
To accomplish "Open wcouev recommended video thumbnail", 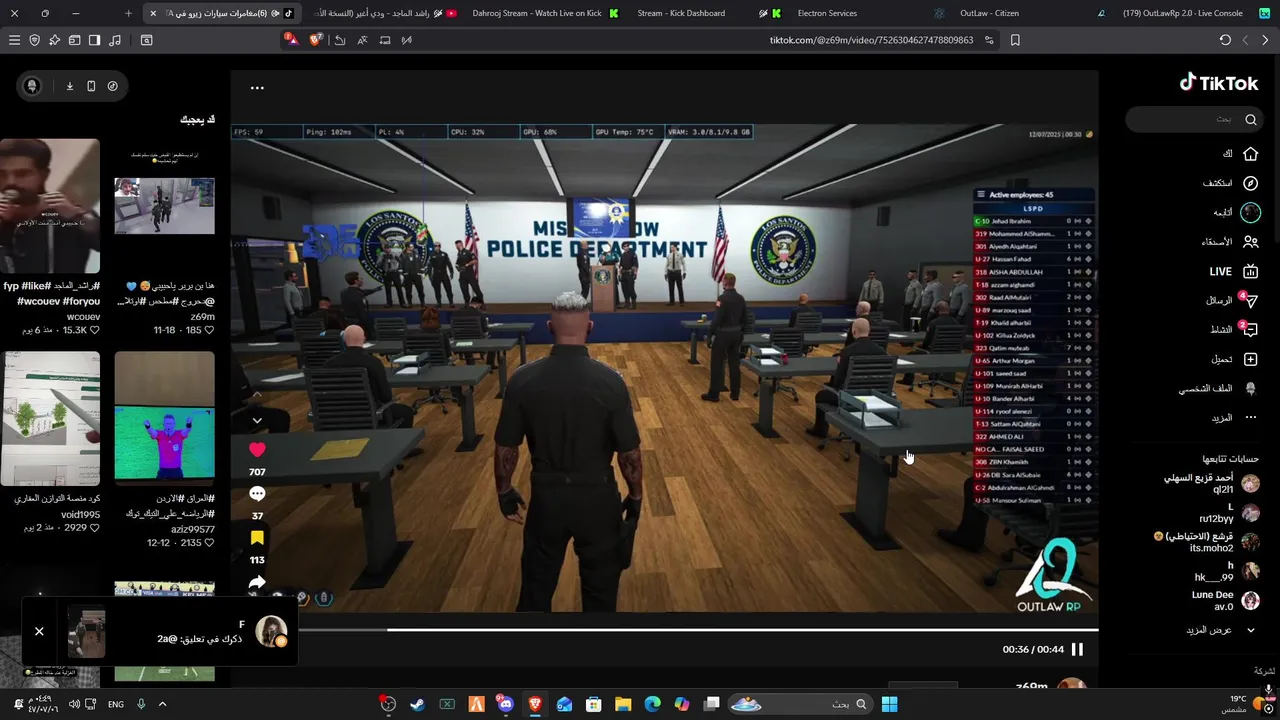I will (50, 206).
